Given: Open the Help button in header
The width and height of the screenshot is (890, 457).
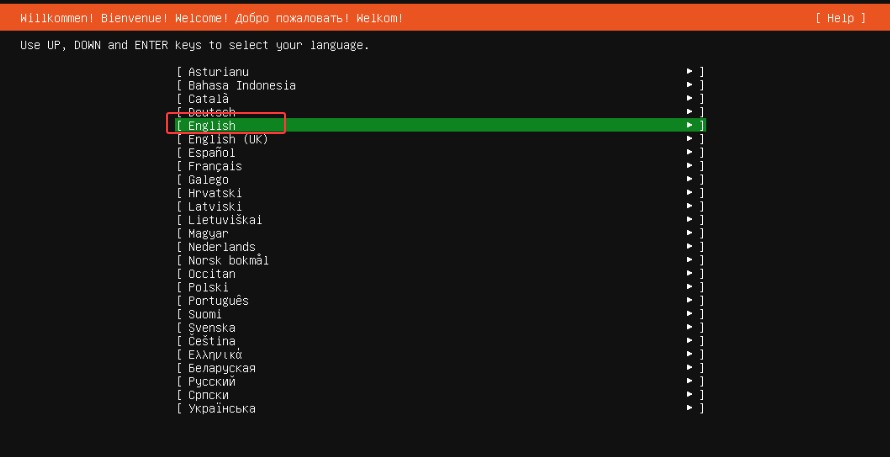Looking at the screenshot, I should point(840,18).
